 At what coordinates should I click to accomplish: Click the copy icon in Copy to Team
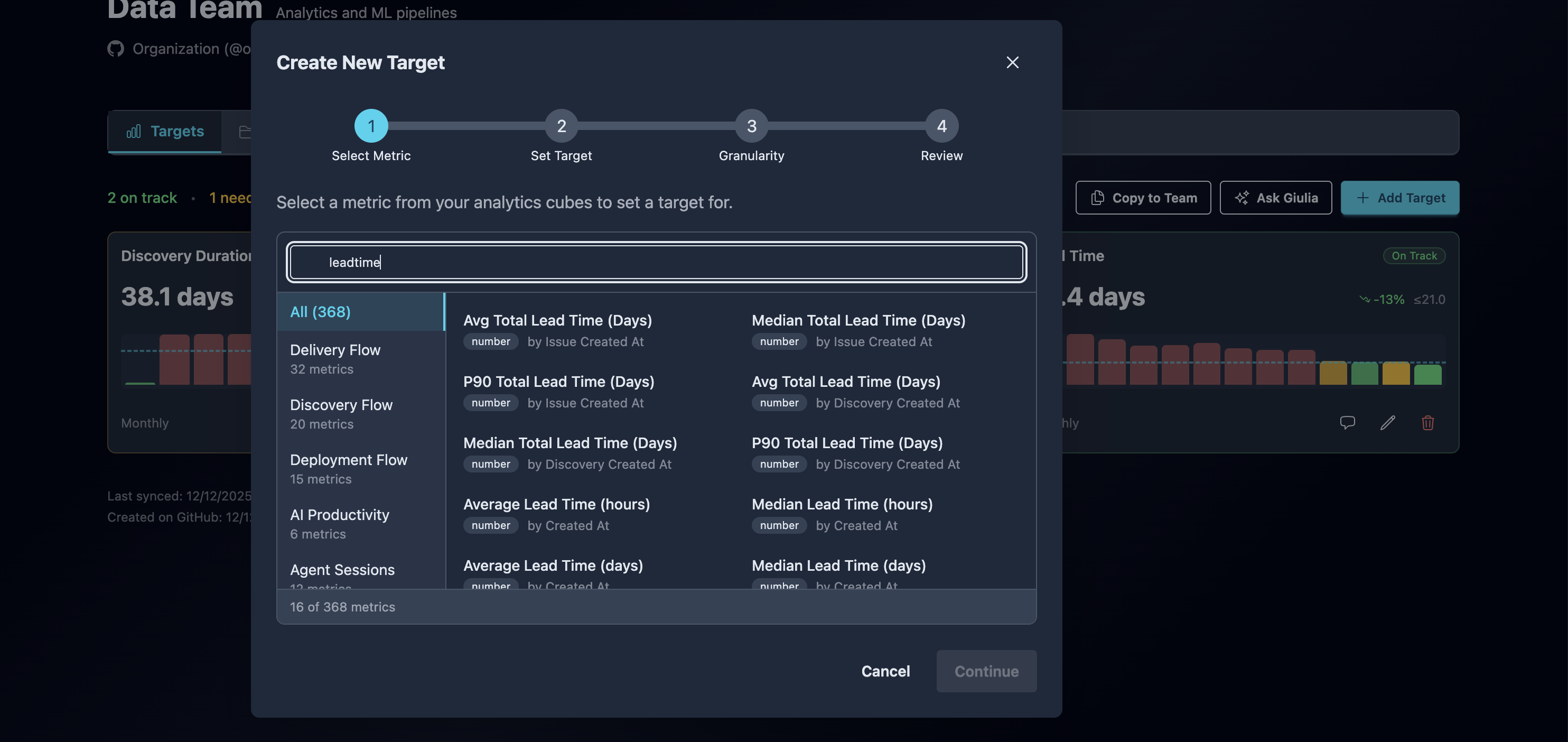pos(1097,198)
